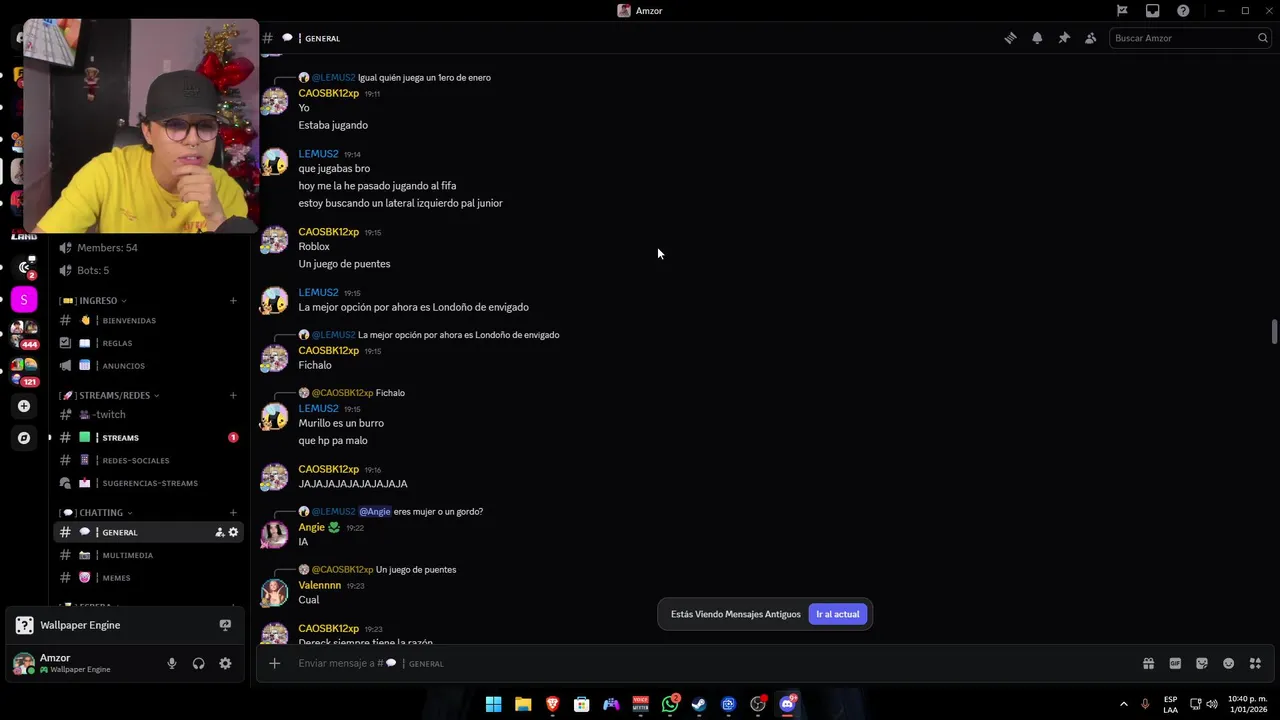Screen dimensions: 1280x720
Task: Create a channel in CHATTING with plus
Action: (x=233, y=512)
